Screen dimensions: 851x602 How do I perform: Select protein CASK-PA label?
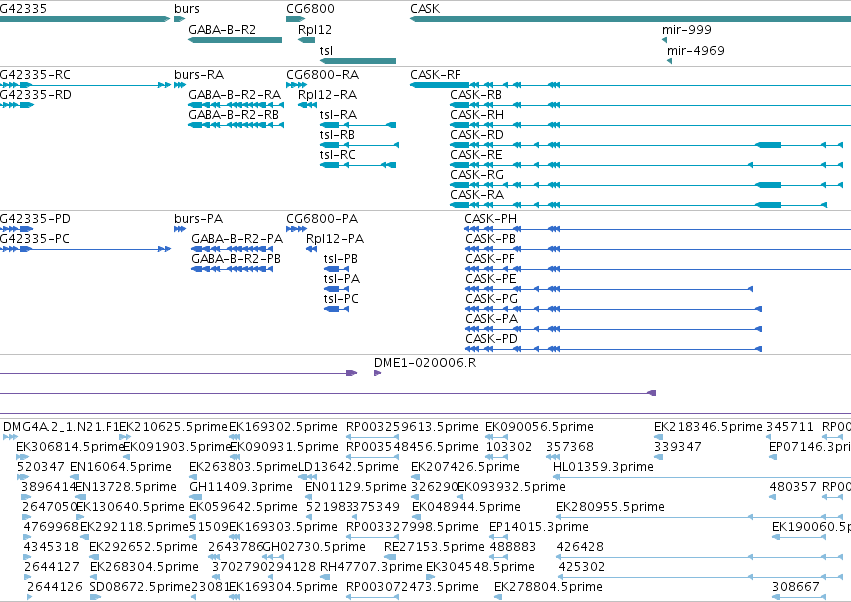[x=491, y=319]
